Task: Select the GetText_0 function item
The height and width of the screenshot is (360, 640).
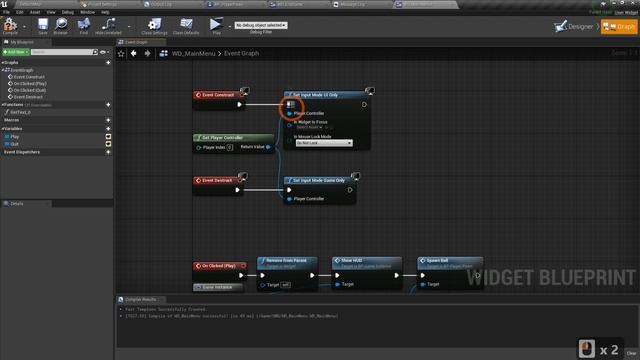Action: [x=20, y=112]
